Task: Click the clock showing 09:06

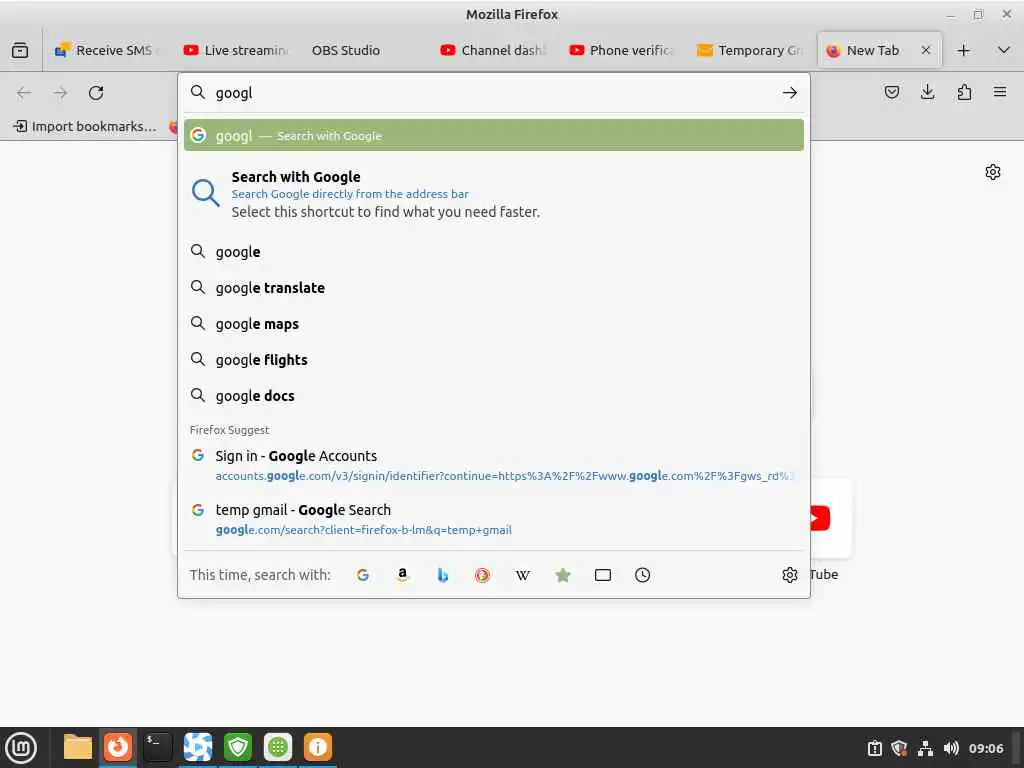Action: pyautogui.click(x=985, y=748)
